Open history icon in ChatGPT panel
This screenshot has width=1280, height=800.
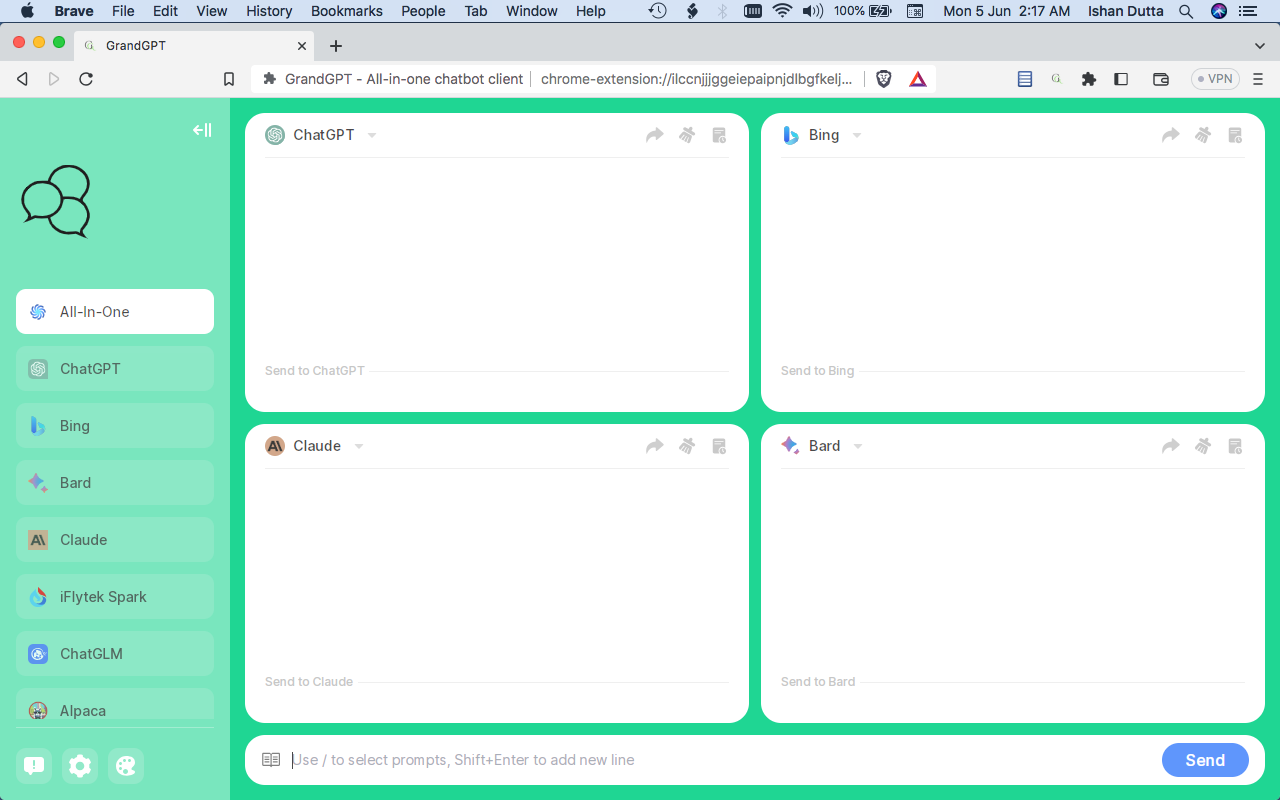[x=719, y=135]
